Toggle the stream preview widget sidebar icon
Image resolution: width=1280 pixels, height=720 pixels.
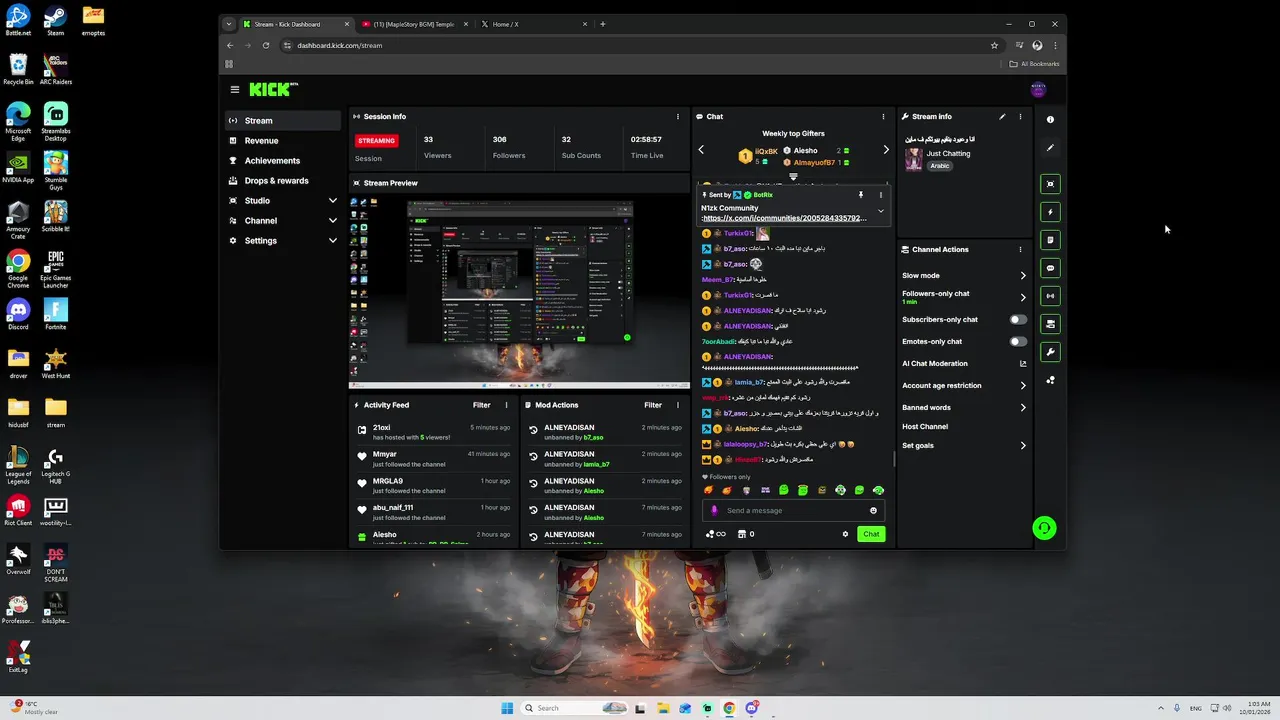tap(1050, 184)
